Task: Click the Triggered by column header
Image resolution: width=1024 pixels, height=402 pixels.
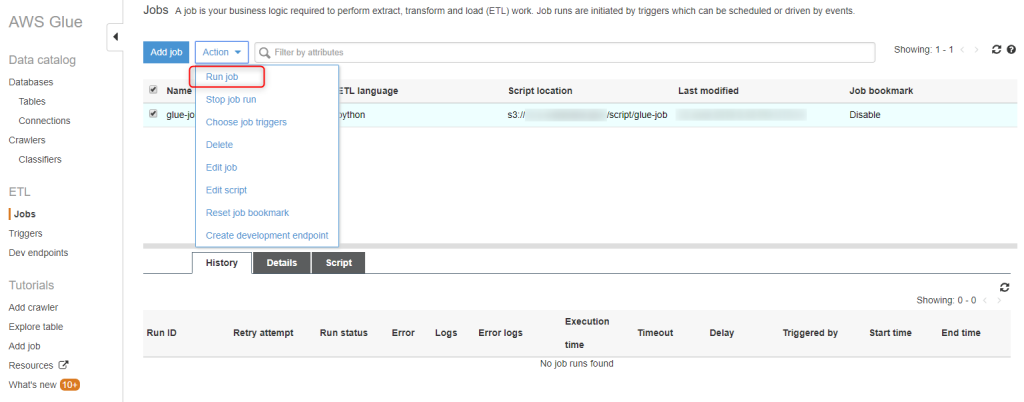Action: pyautogui.click(x=810, y=333)
